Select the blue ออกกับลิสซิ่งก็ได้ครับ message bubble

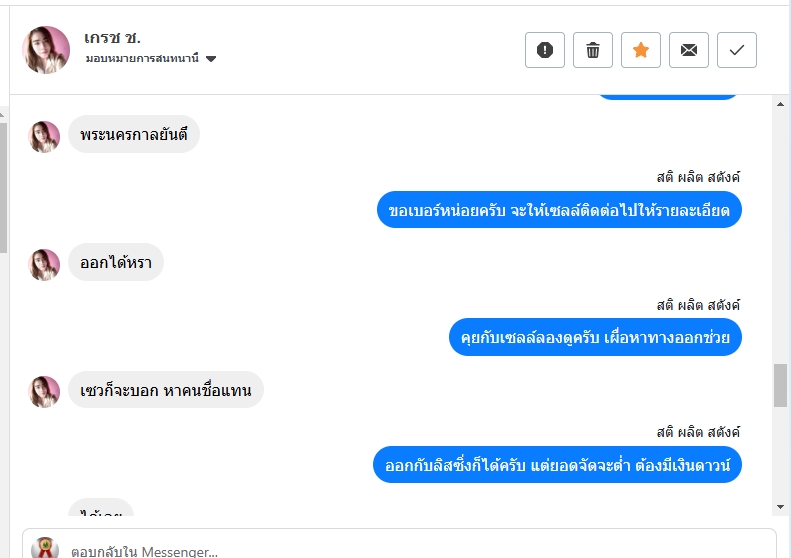557,465
